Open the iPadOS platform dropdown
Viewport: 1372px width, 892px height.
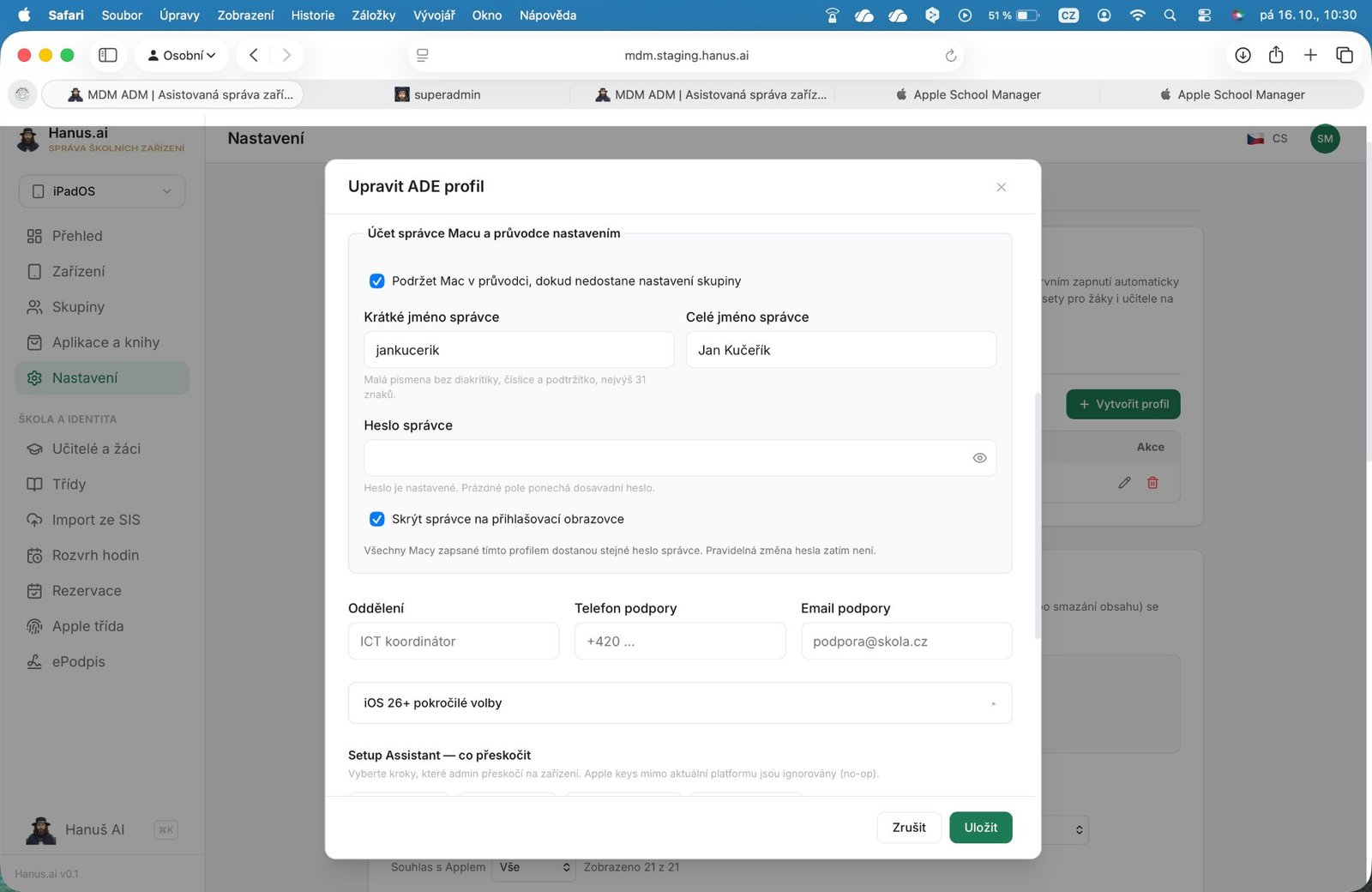pyautogui.click(x=102, y=191)
